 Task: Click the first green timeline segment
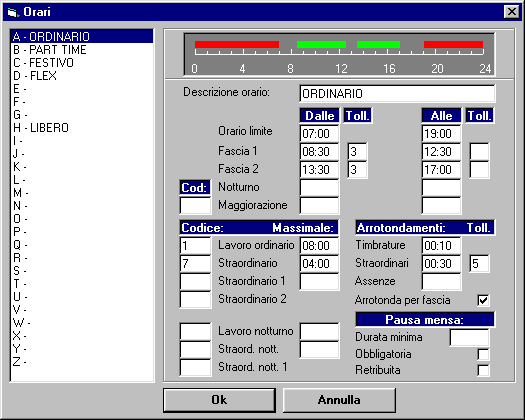pos(321,44)
